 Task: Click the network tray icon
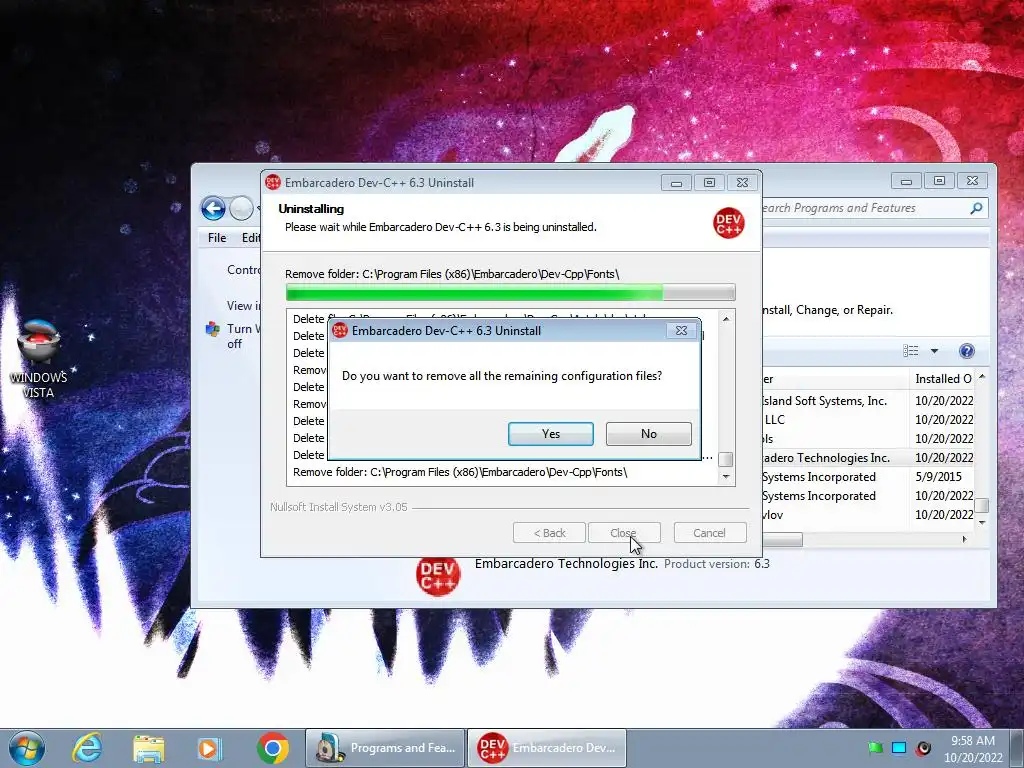coord(899,748)
